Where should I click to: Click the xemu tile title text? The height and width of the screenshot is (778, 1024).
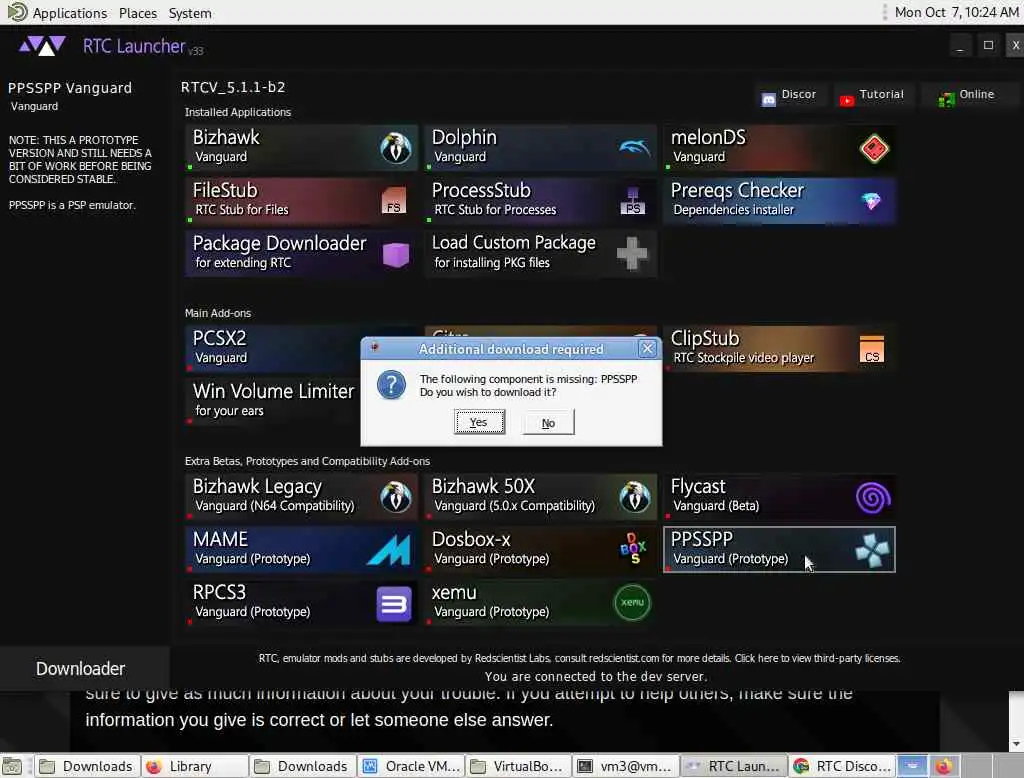[454, 592]
